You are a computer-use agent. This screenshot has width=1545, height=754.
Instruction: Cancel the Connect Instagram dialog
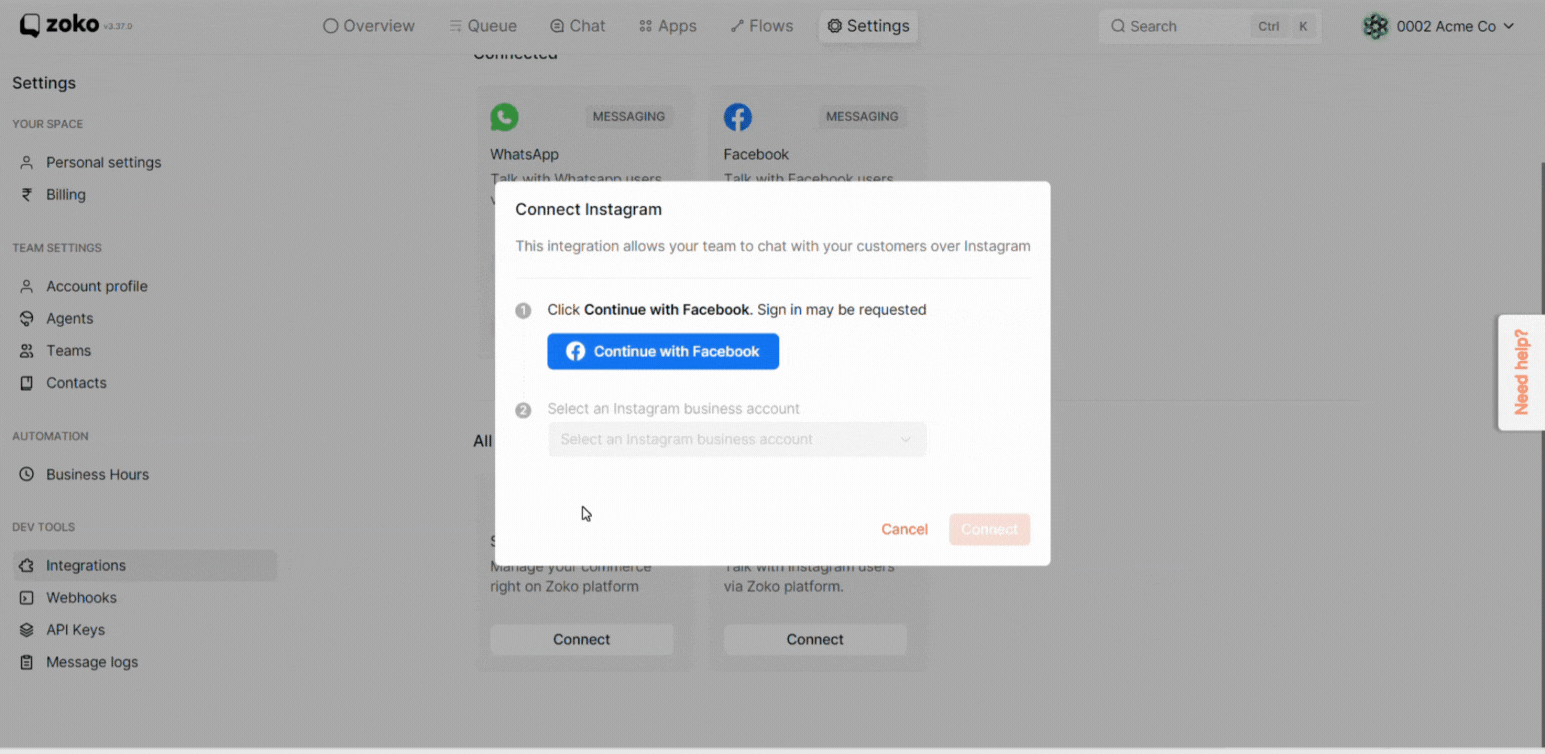pyautogui.click(x=904, y=529)
